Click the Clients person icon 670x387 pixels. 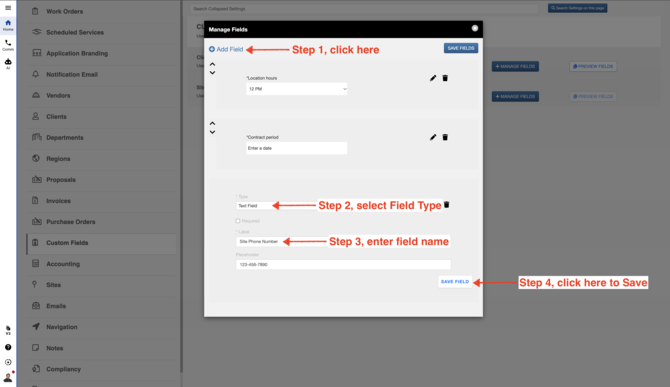coord(35,116)
